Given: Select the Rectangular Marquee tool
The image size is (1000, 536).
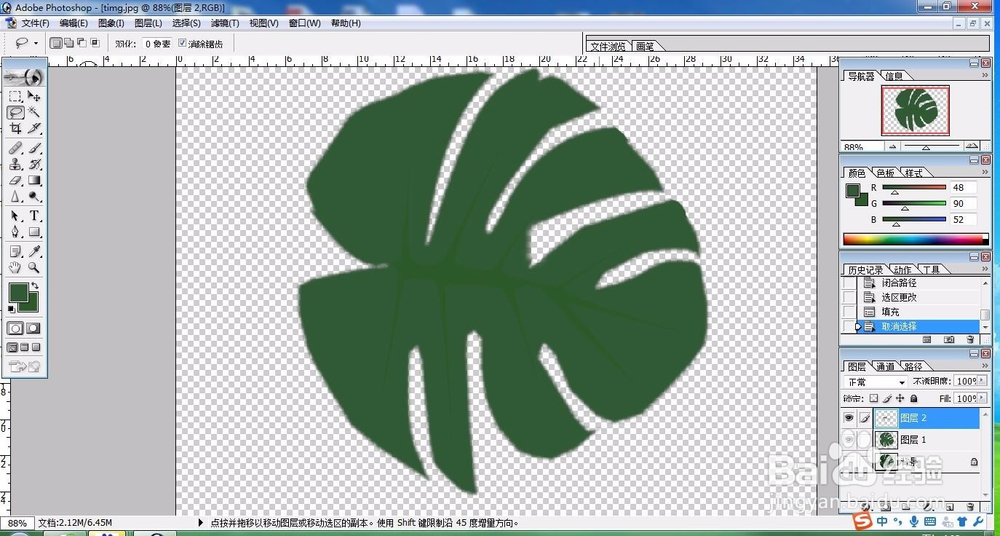Looking at the screenshot, I should coord(15,96).
